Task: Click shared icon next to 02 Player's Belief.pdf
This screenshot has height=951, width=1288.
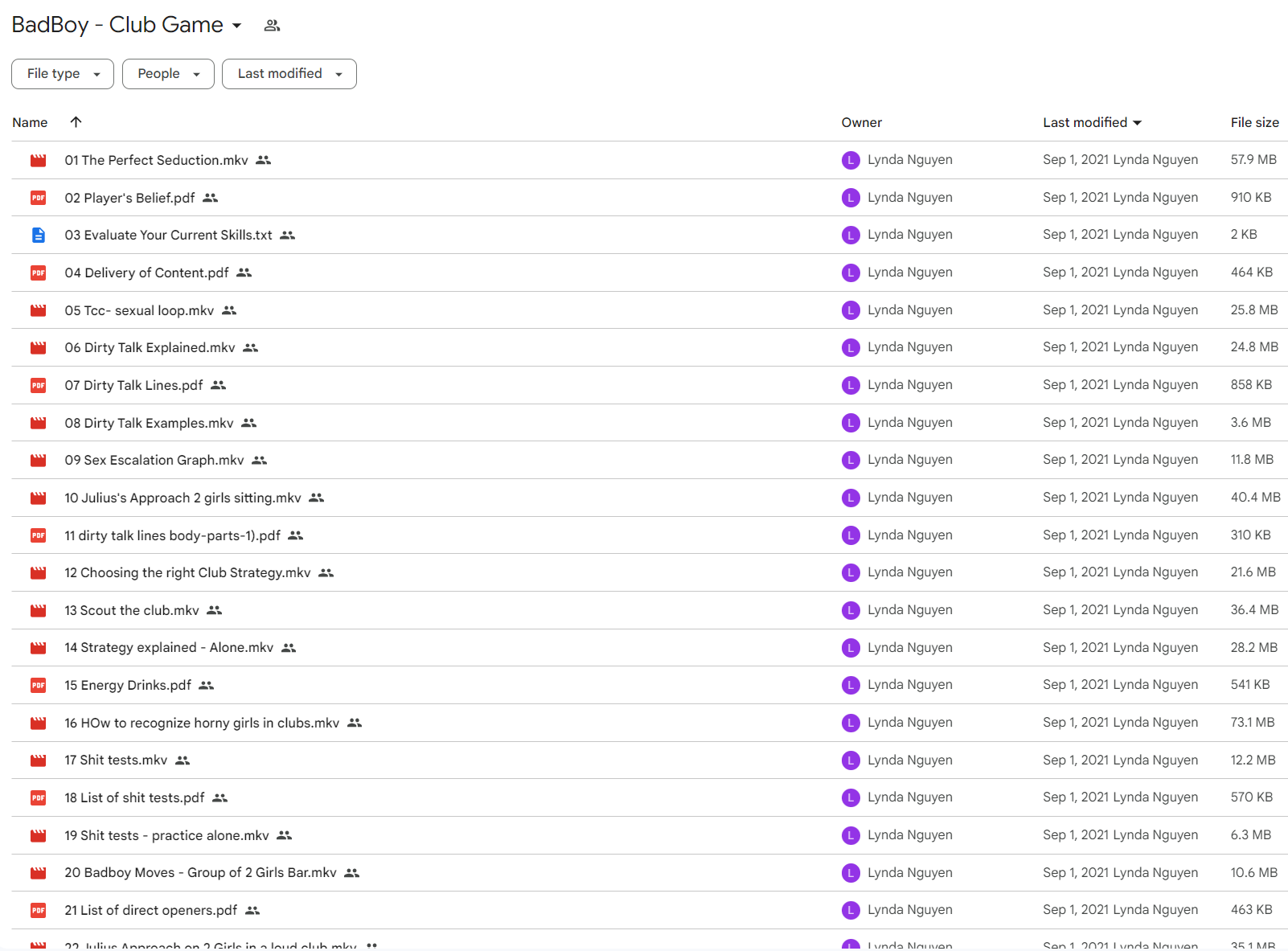Action: (x=211, y=198)
